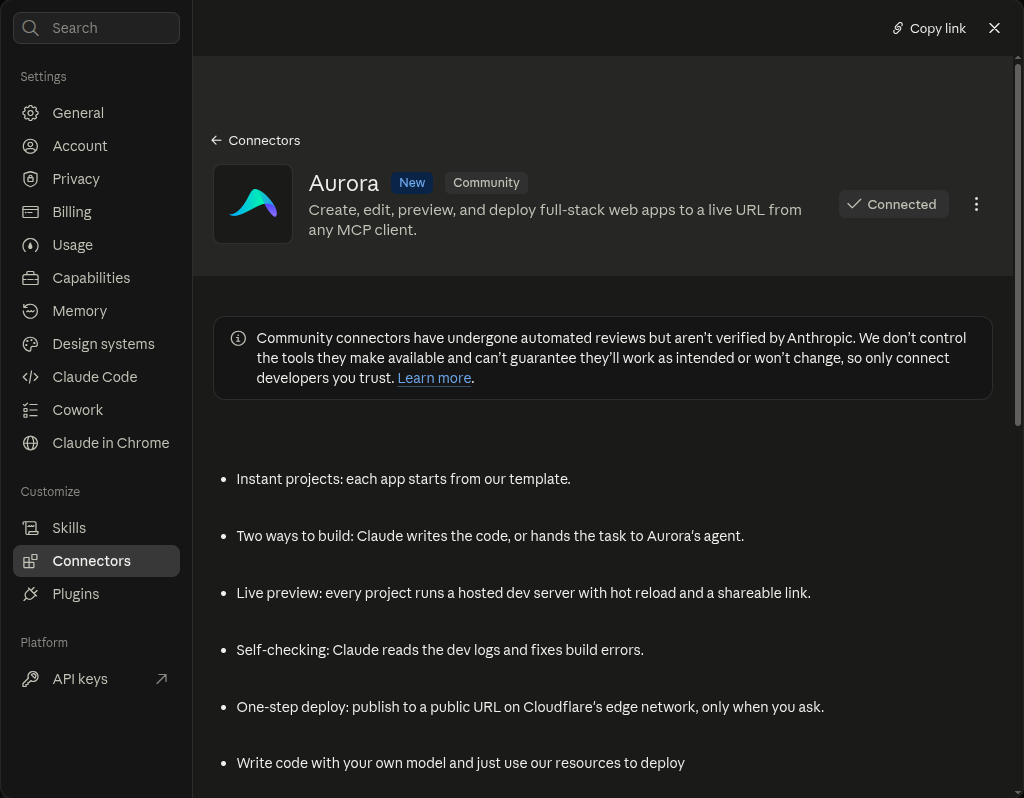Click the search magnifier icon
Screen dimensions: 1024x798
[x=30, y=28]
